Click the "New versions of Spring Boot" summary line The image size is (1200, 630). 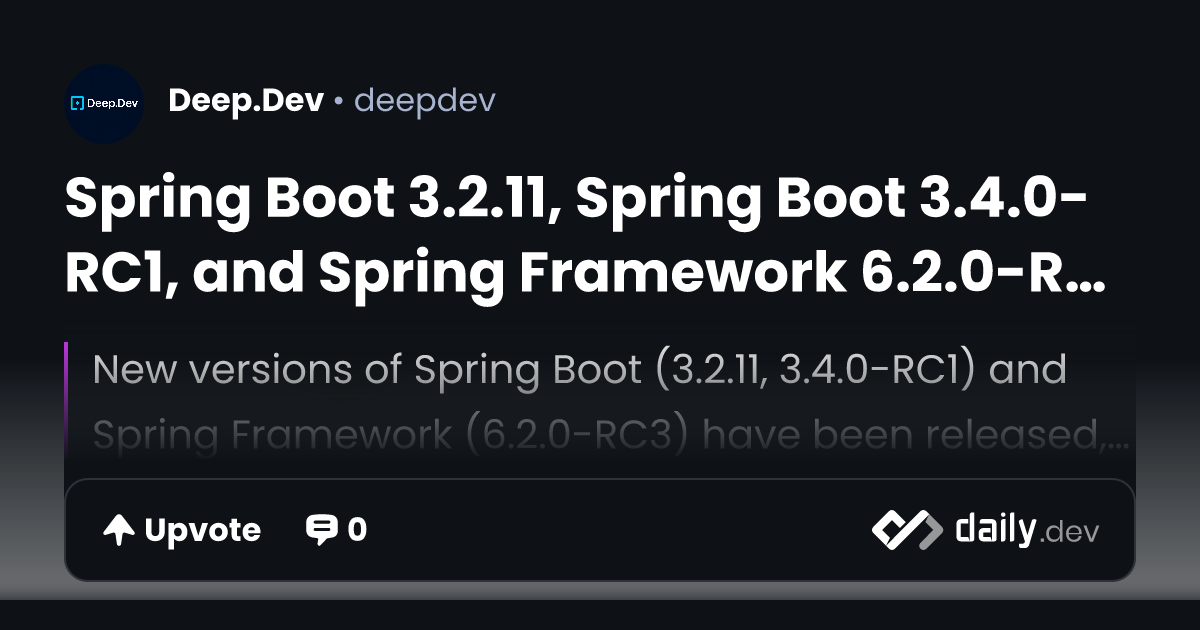(x=579, y=370)
